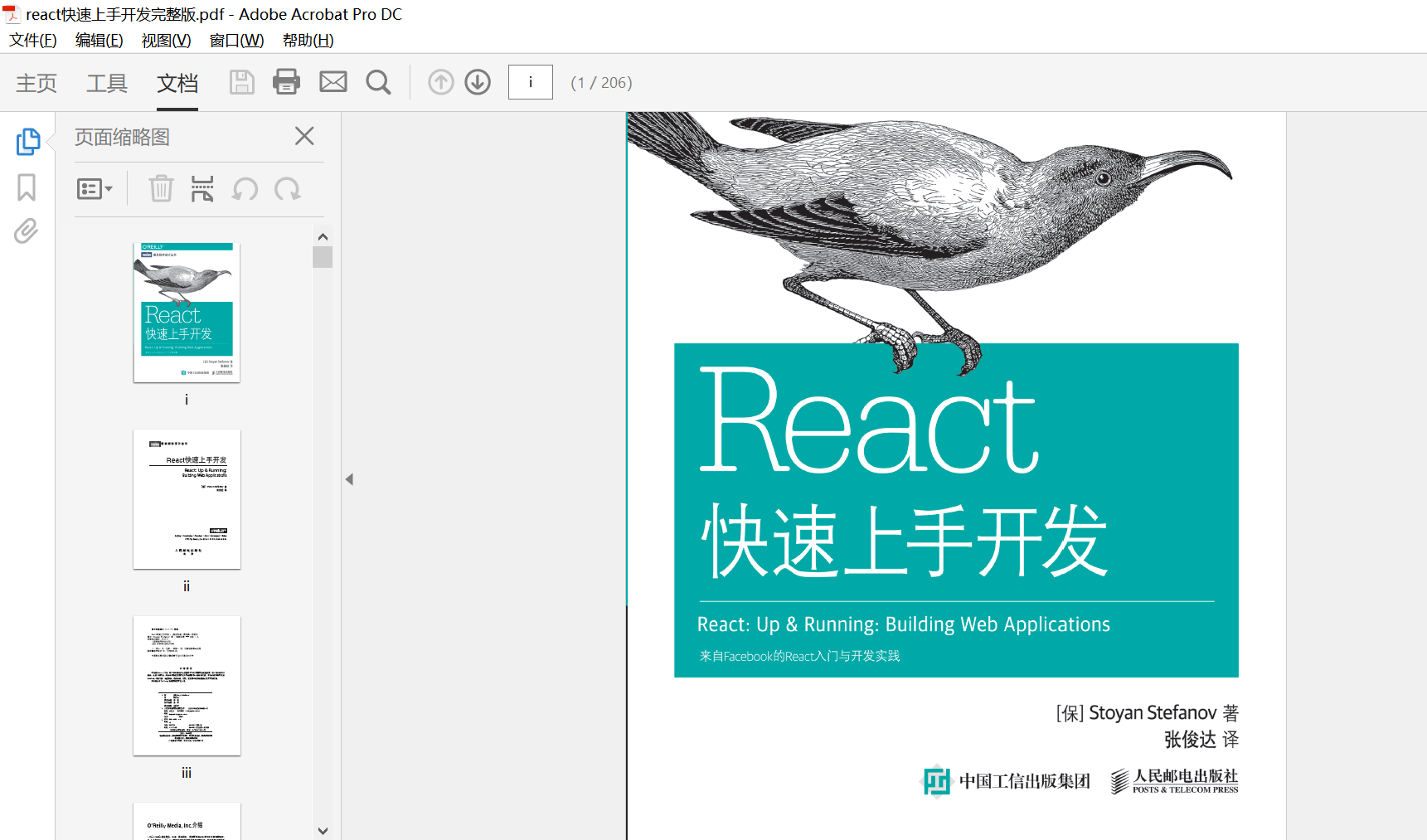Switch to the 工具 tab
The height and width of the screenshot is (840, 1427).
click(107, 83)
